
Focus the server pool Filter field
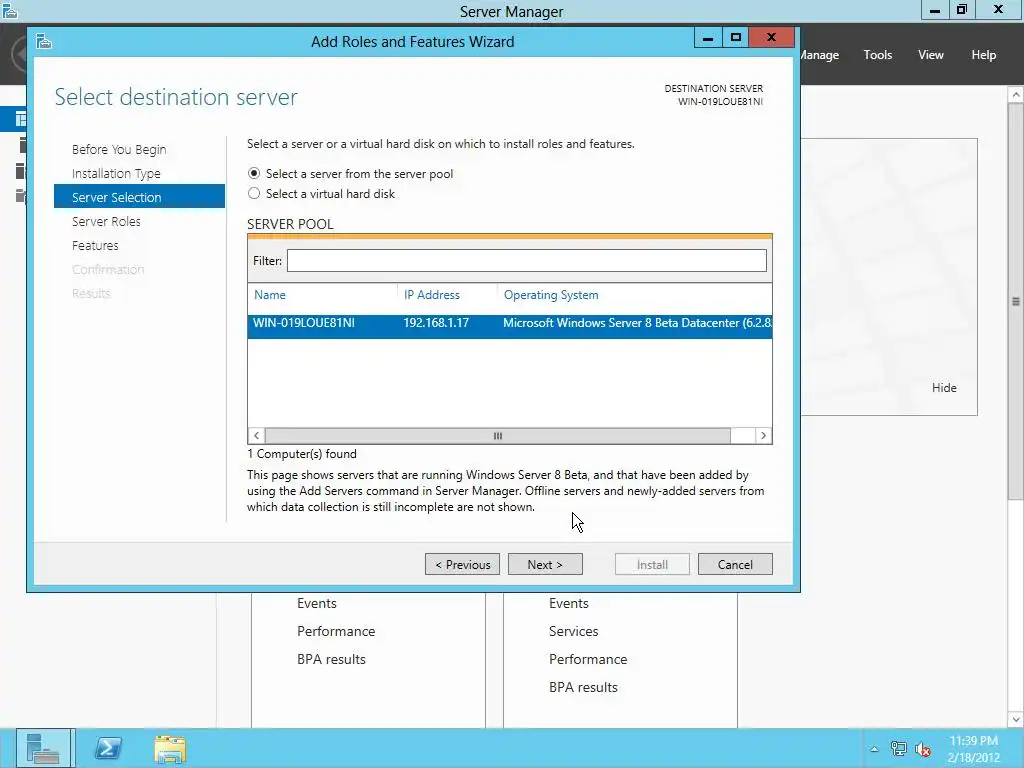point(526,261)
